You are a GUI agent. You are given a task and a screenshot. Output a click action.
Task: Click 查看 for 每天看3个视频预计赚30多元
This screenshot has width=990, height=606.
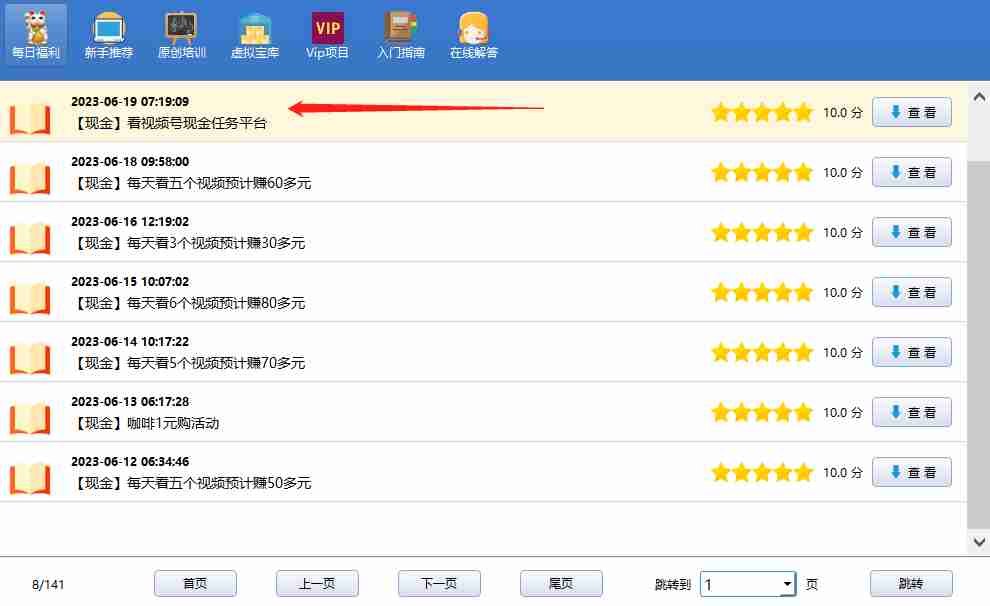pos(912,232)
